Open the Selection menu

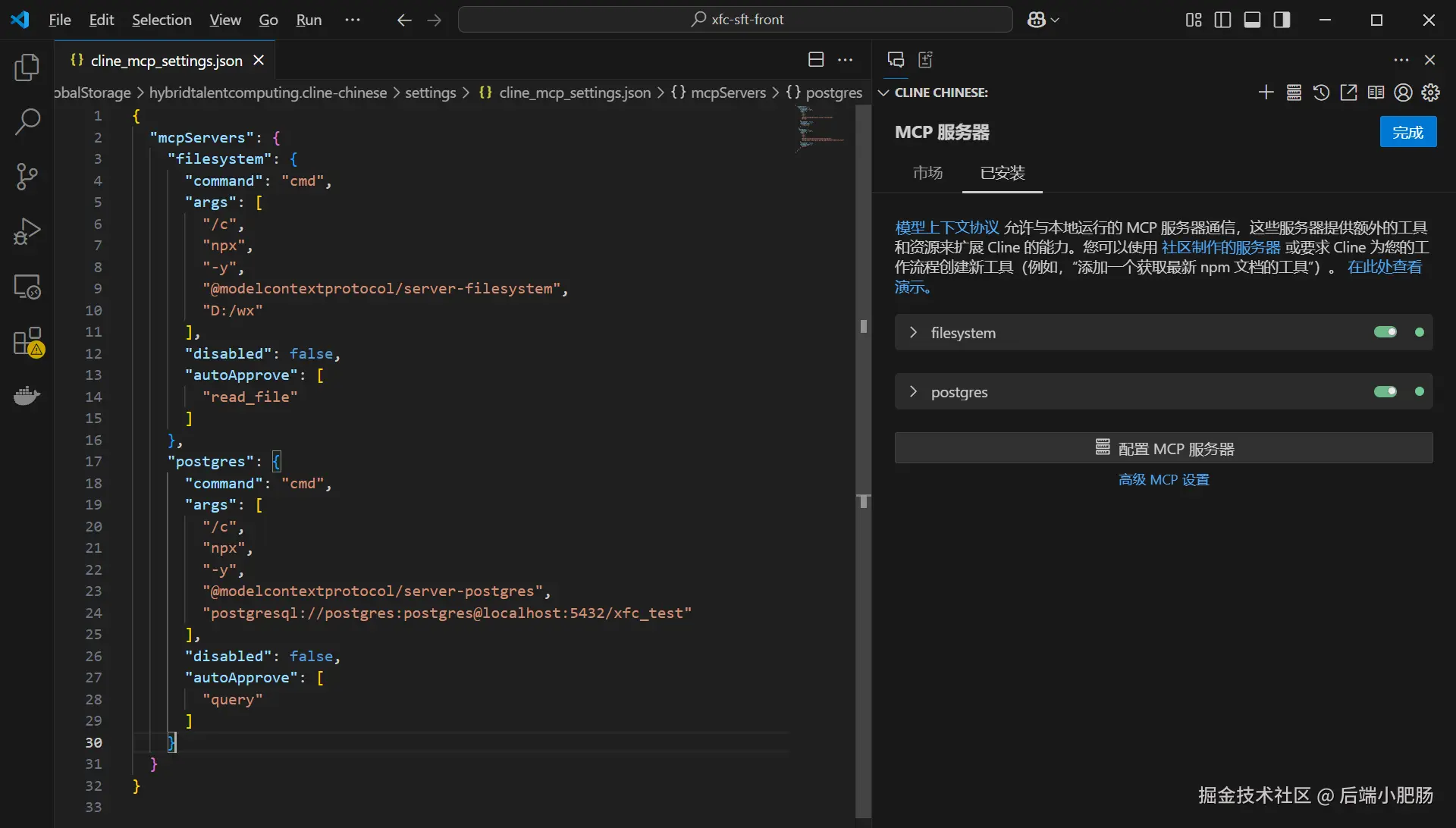(162, 20)
